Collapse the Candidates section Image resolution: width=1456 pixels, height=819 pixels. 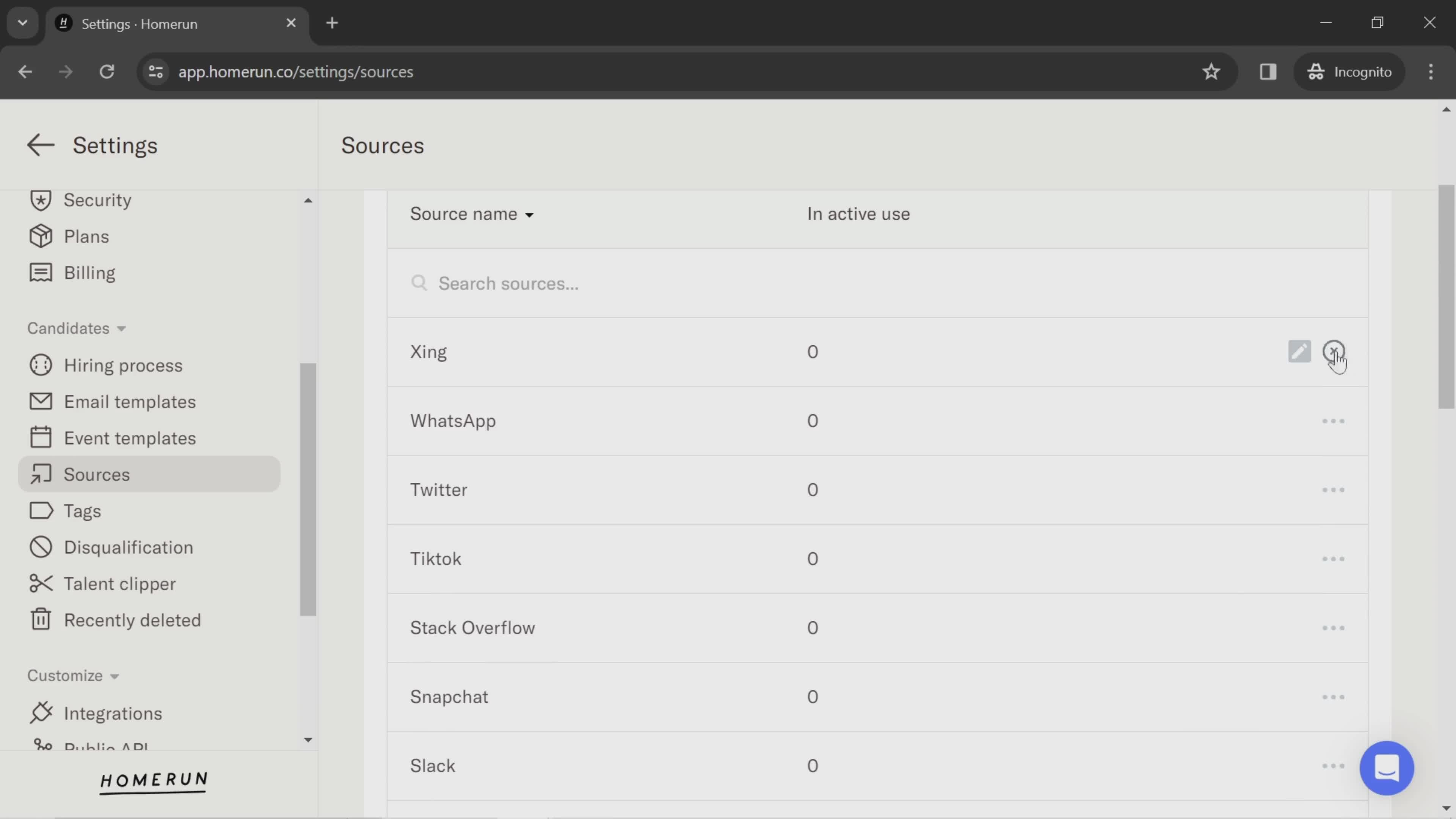[x=76, y=328]
